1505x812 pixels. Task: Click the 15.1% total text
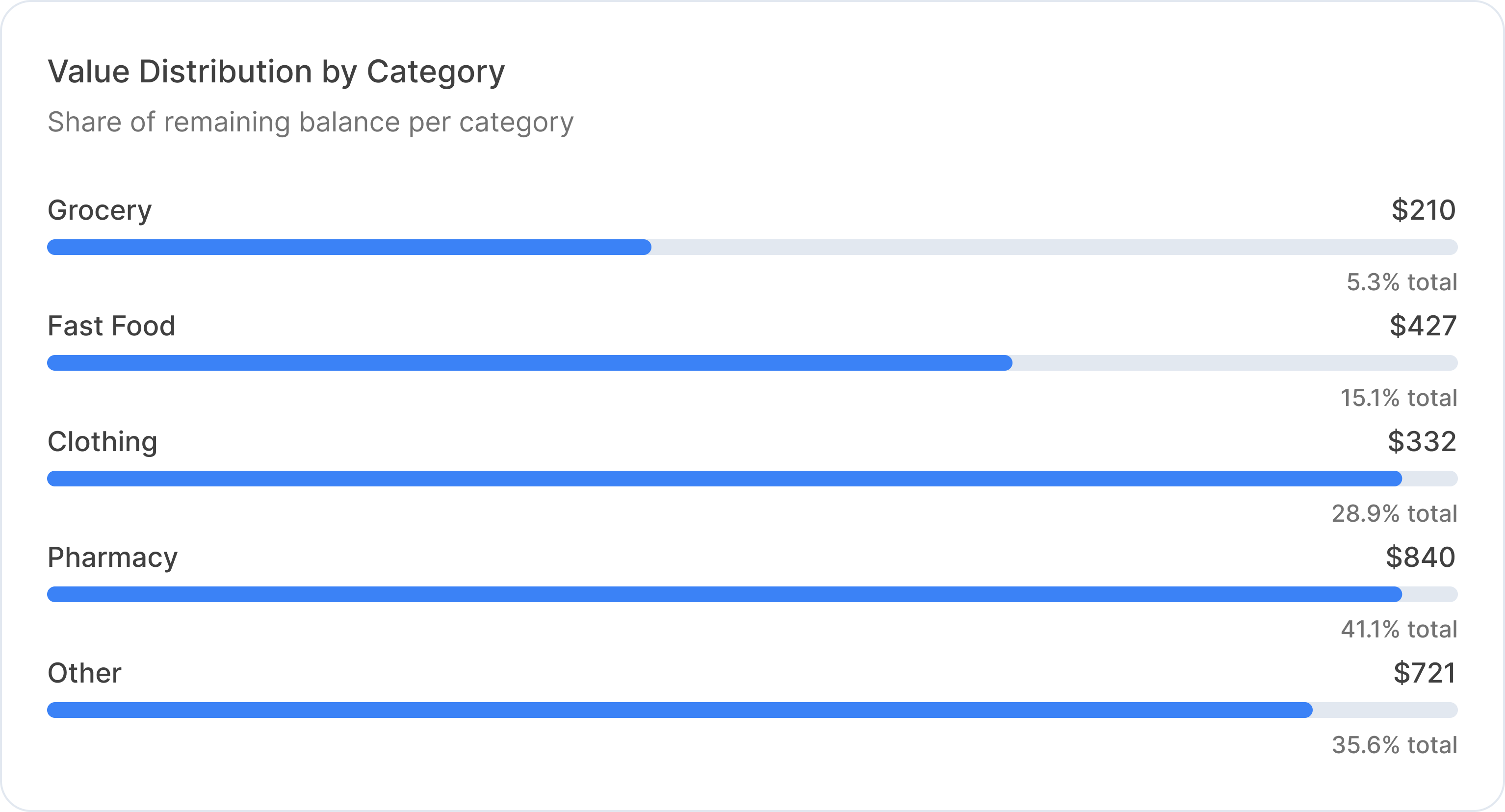[x=1399, y=398]
